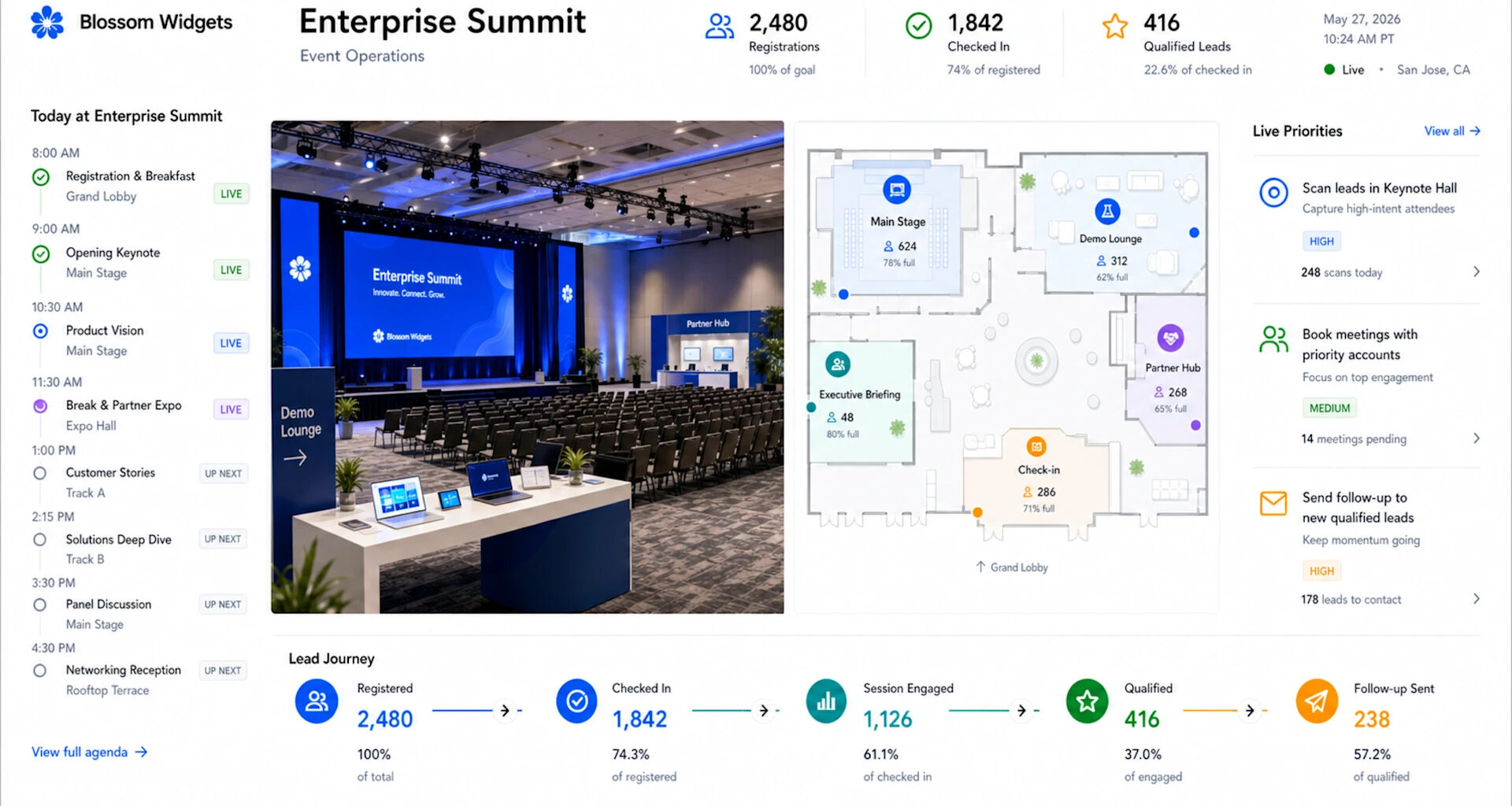
Task: Click the Checked In stage icon in Lead Journey
Action: 577,701
